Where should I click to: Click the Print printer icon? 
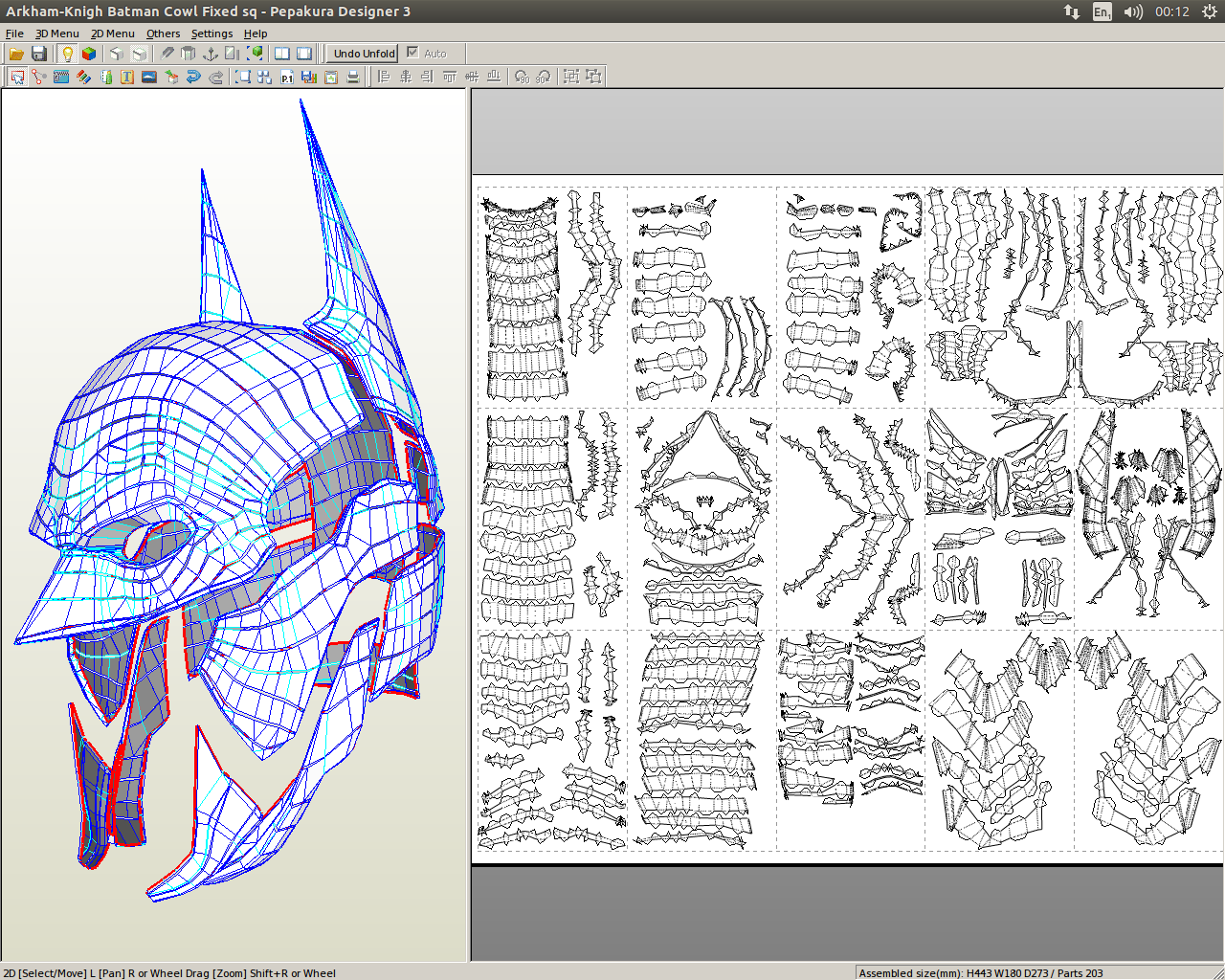353,77
